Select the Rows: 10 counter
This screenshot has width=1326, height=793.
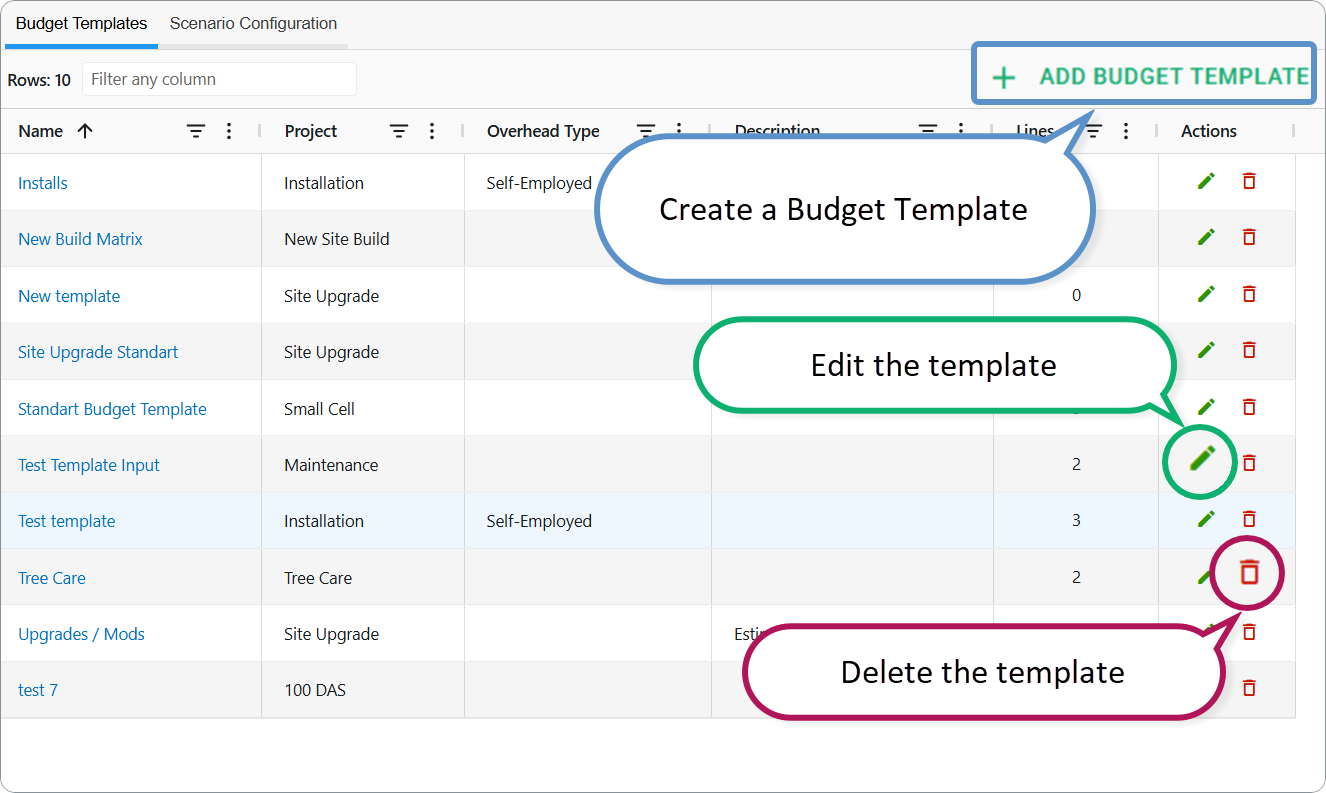coord(39,80)
